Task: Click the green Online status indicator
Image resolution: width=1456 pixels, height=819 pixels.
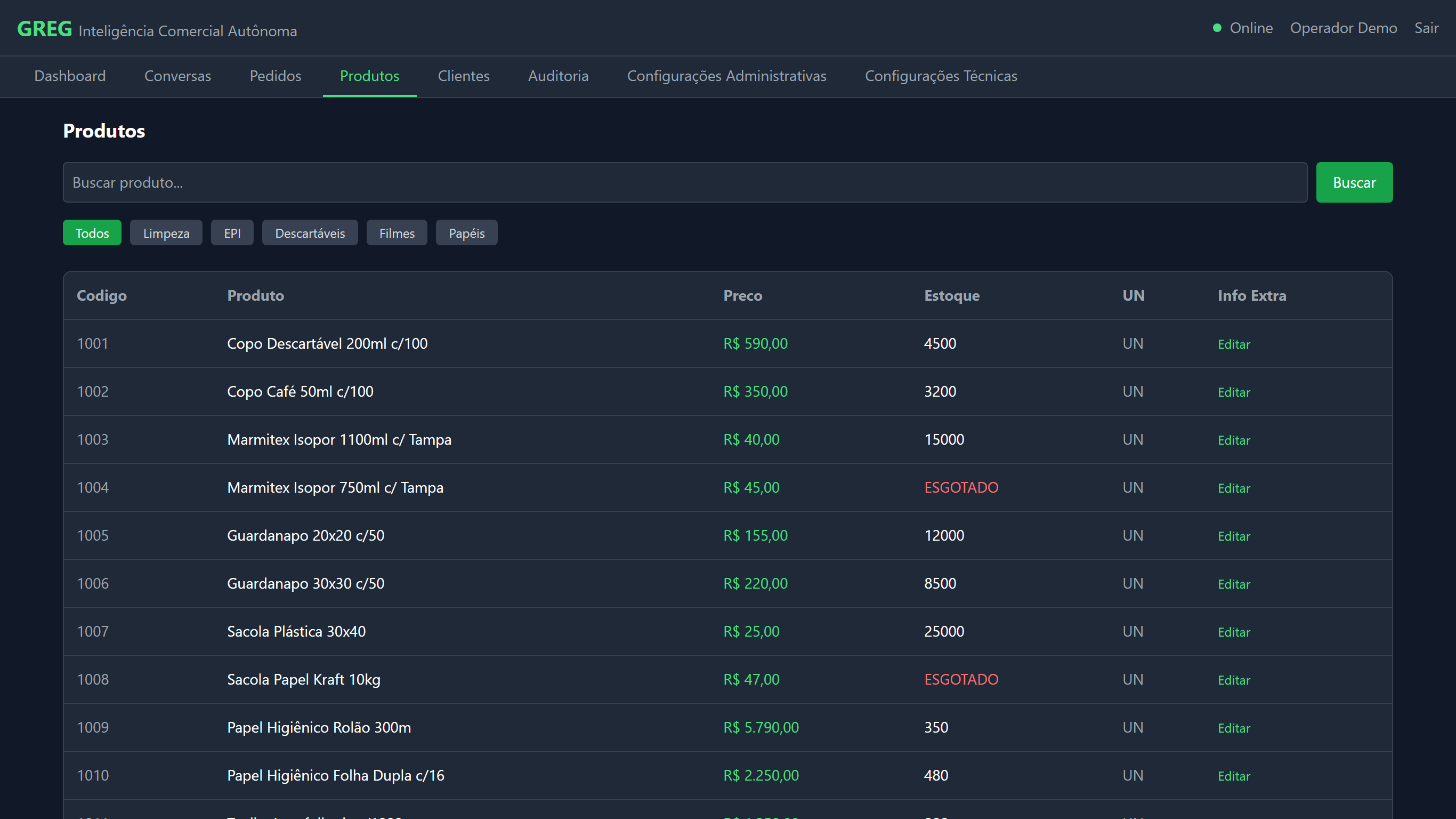Action: pyautogui.click(x=1217, y=28)
